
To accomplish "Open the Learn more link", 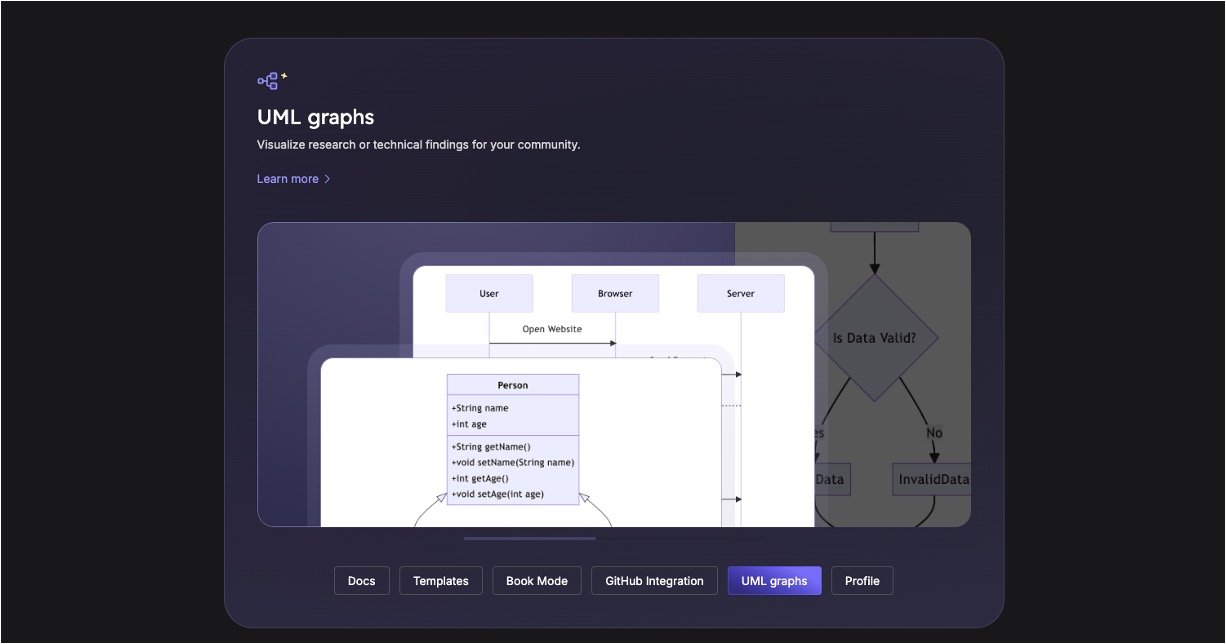I will coord(288,179).
